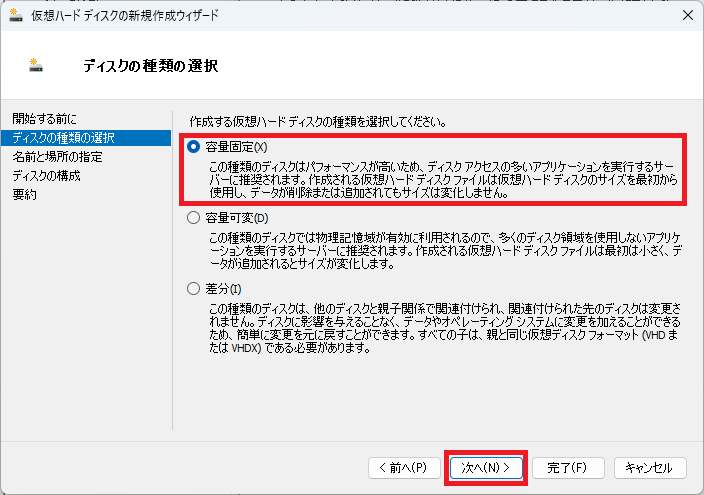Image resolution: width=704 pixels, height=495 pixels.
Task: Click the wizard disk icon in title bar
Action: 16,15
